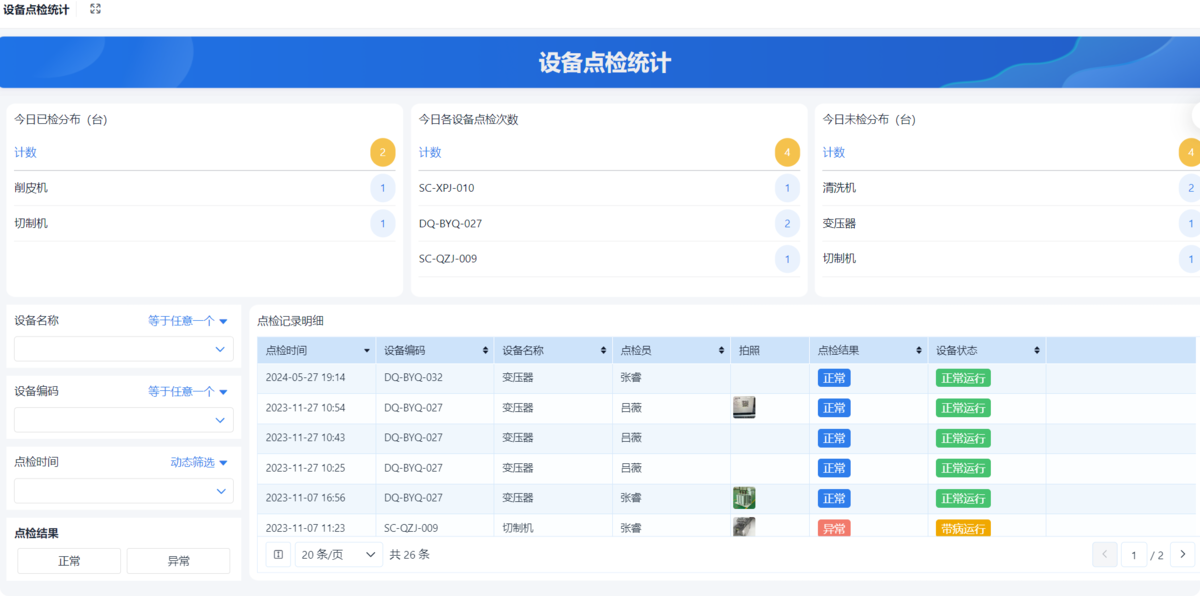The height and width of the screenshot is (596, 1200).
Task: Sort by 点检时间 column arrow
Action: coord(367,351)
